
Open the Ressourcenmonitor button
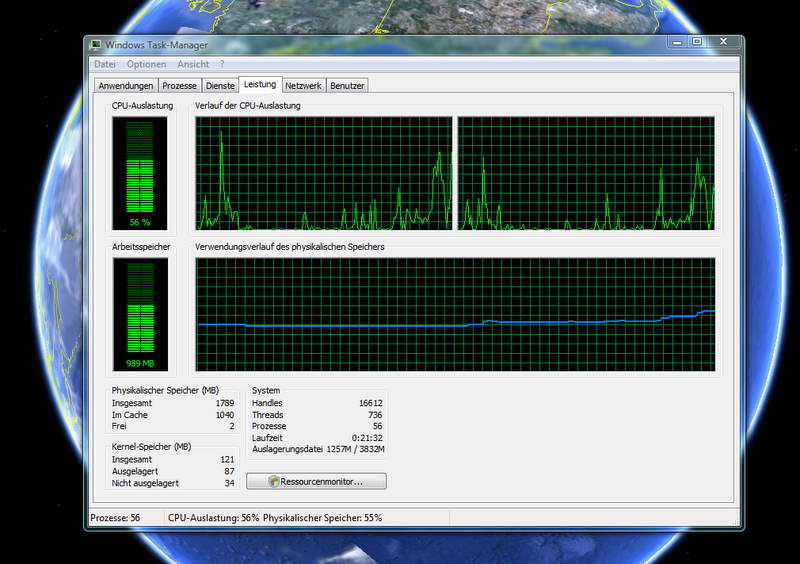(316, 481)
